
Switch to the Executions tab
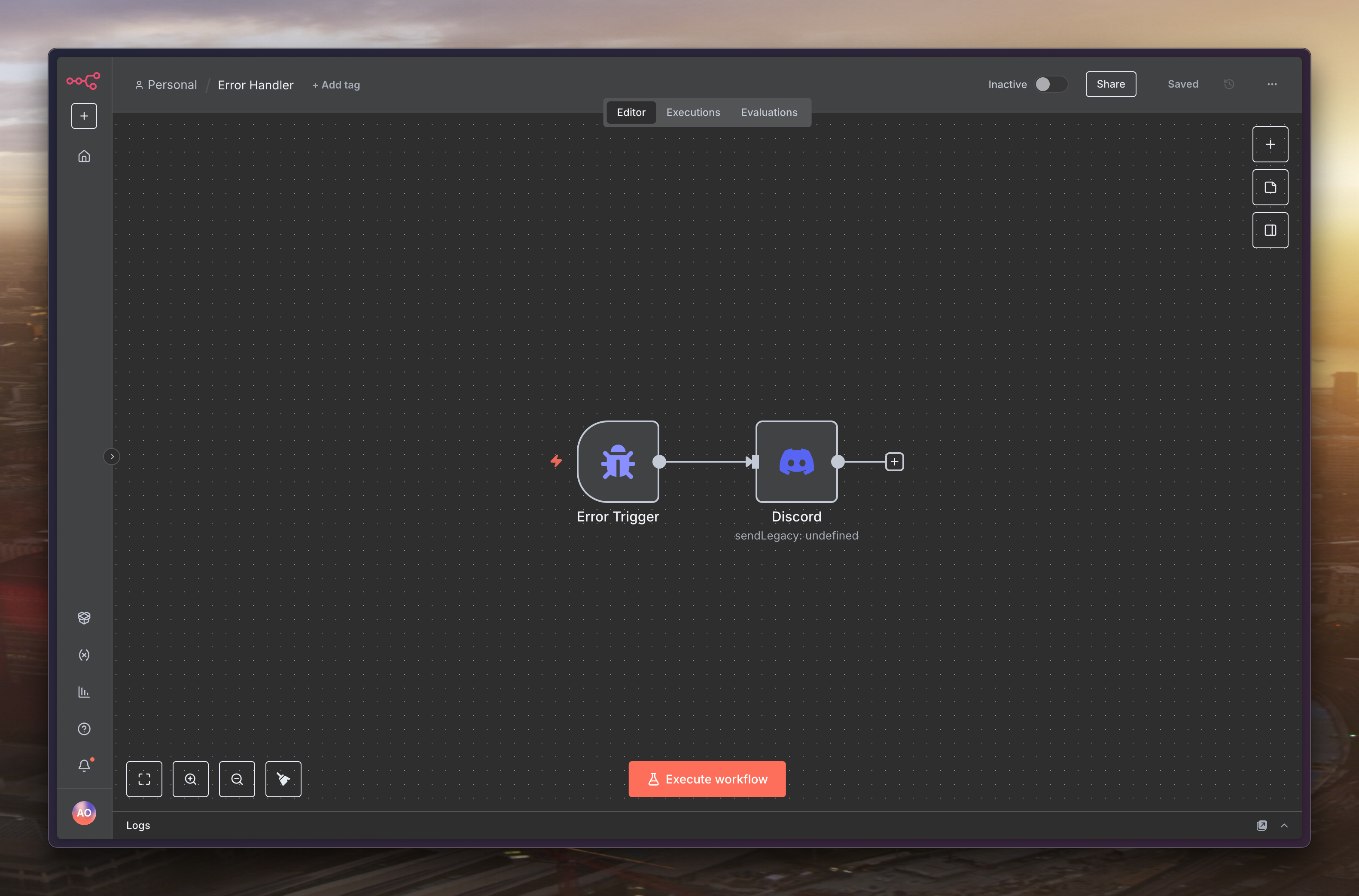[x=692, y=113]
